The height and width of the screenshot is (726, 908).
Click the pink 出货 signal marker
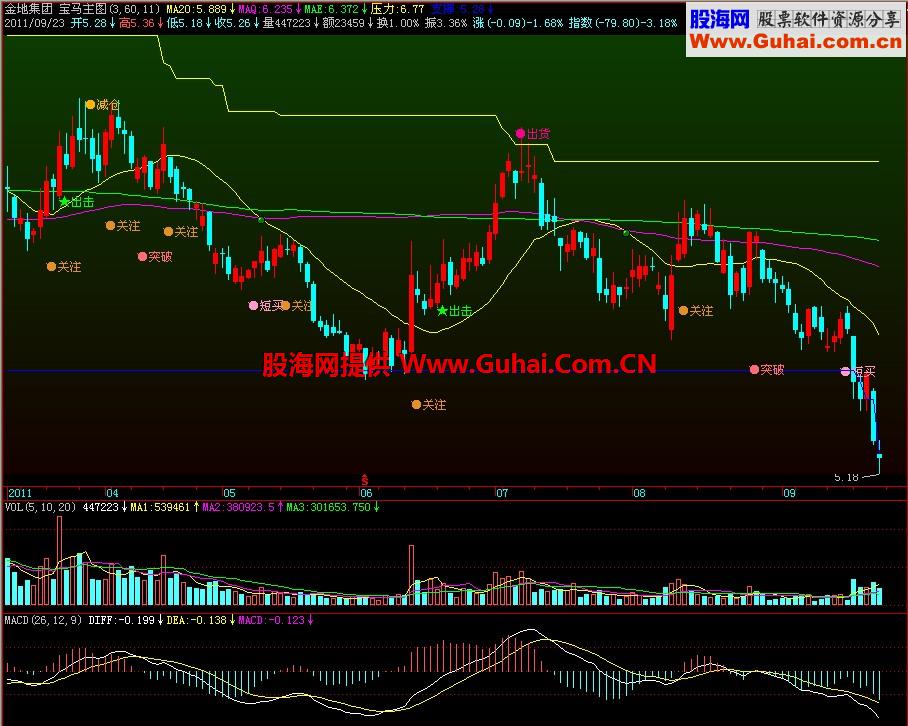[x=533, y=134]
